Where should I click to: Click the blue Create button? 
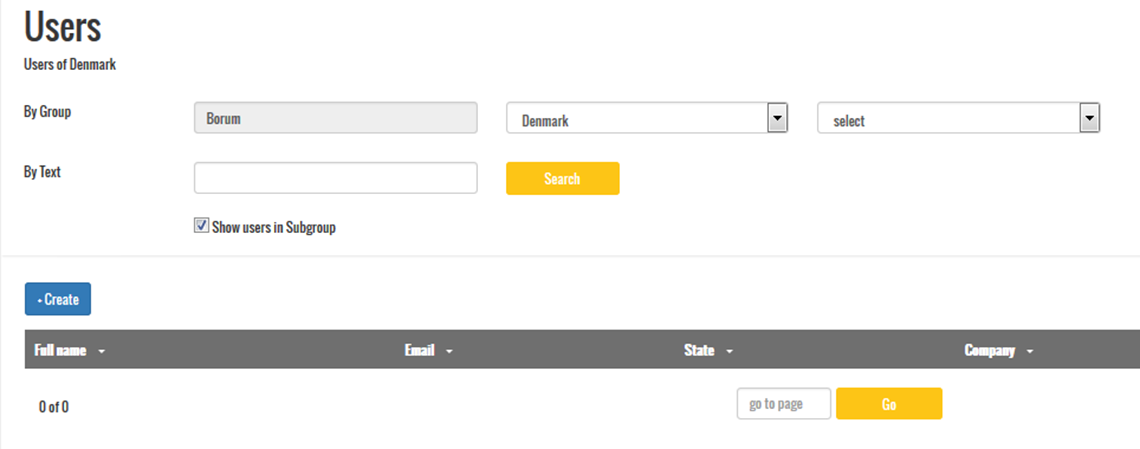point(58,299)
